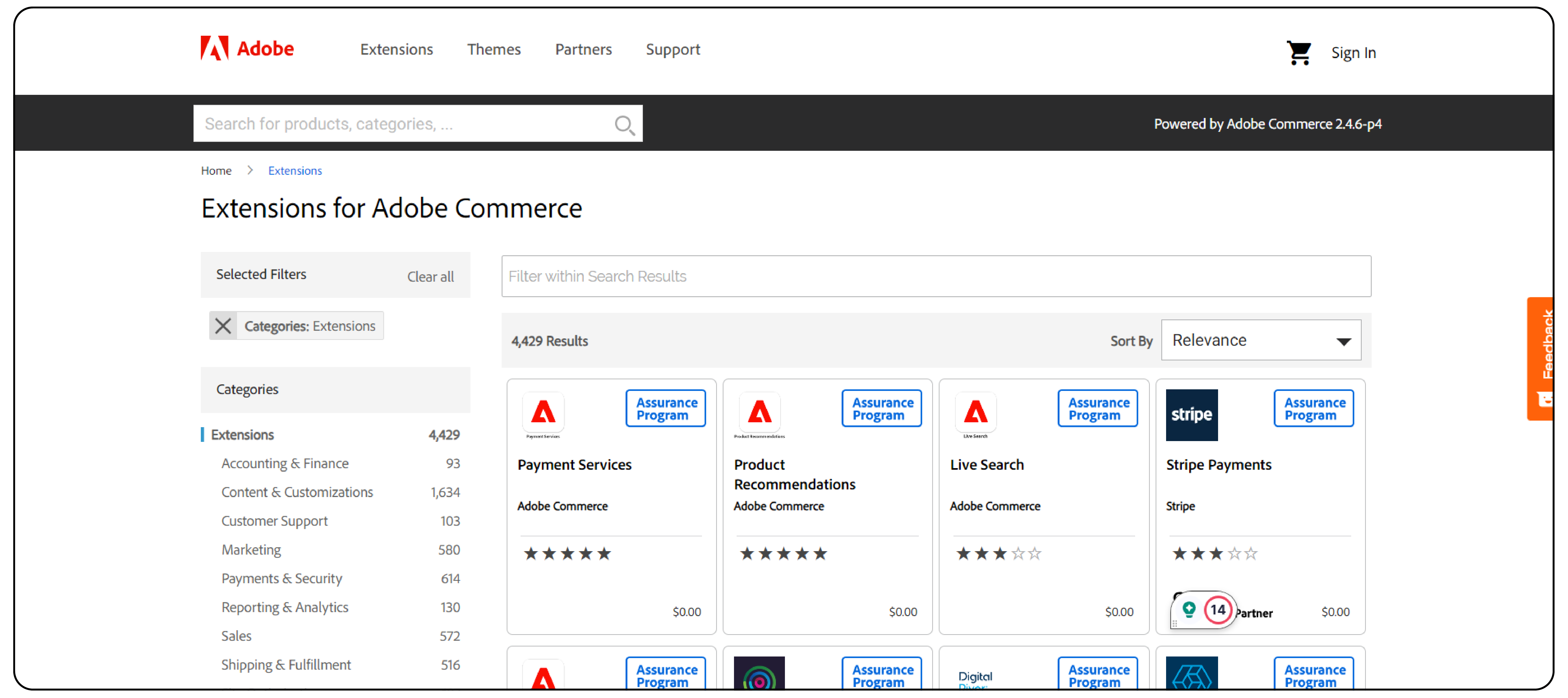Open the Payment Services Adobe icon

(x=543, y=415)
